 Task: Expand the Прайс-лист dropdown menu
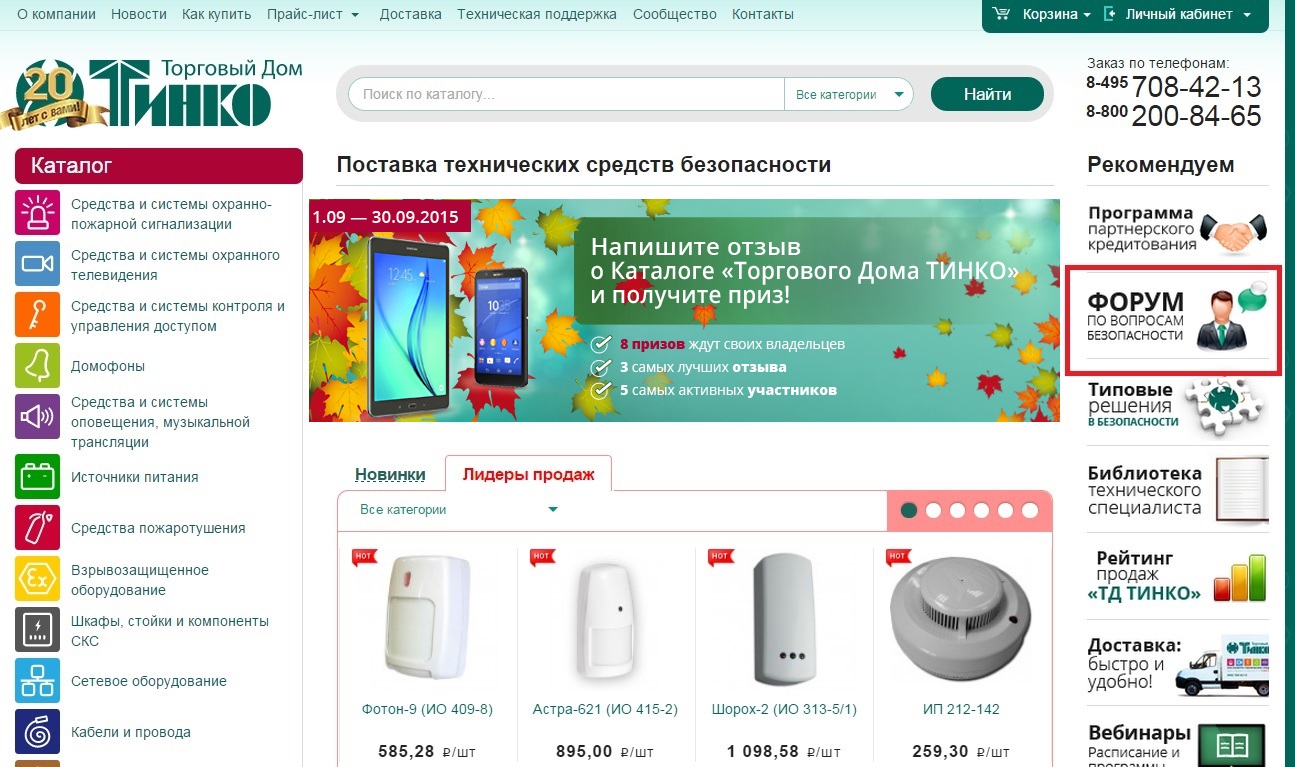(x=313, y=14)
